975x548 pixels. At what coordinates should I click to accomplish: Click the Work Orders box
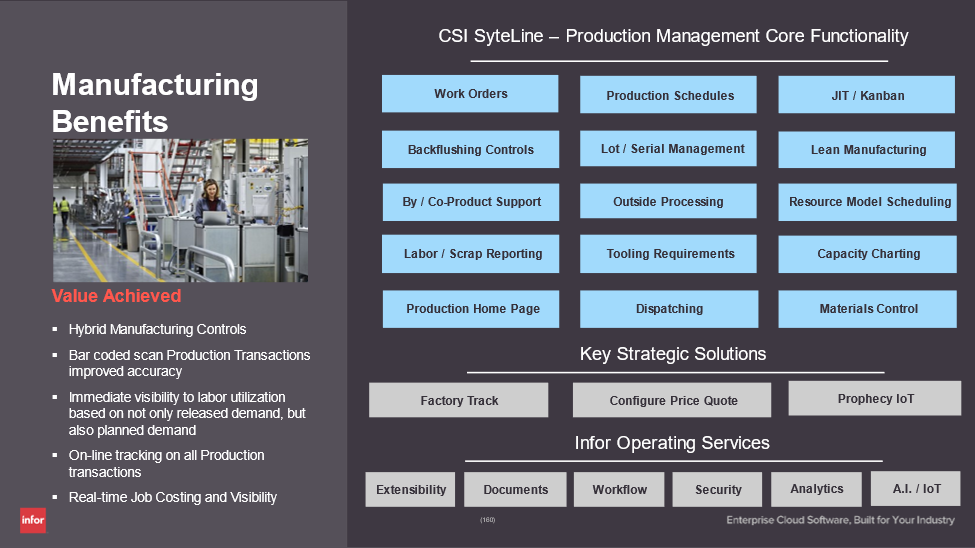point(470,94)
